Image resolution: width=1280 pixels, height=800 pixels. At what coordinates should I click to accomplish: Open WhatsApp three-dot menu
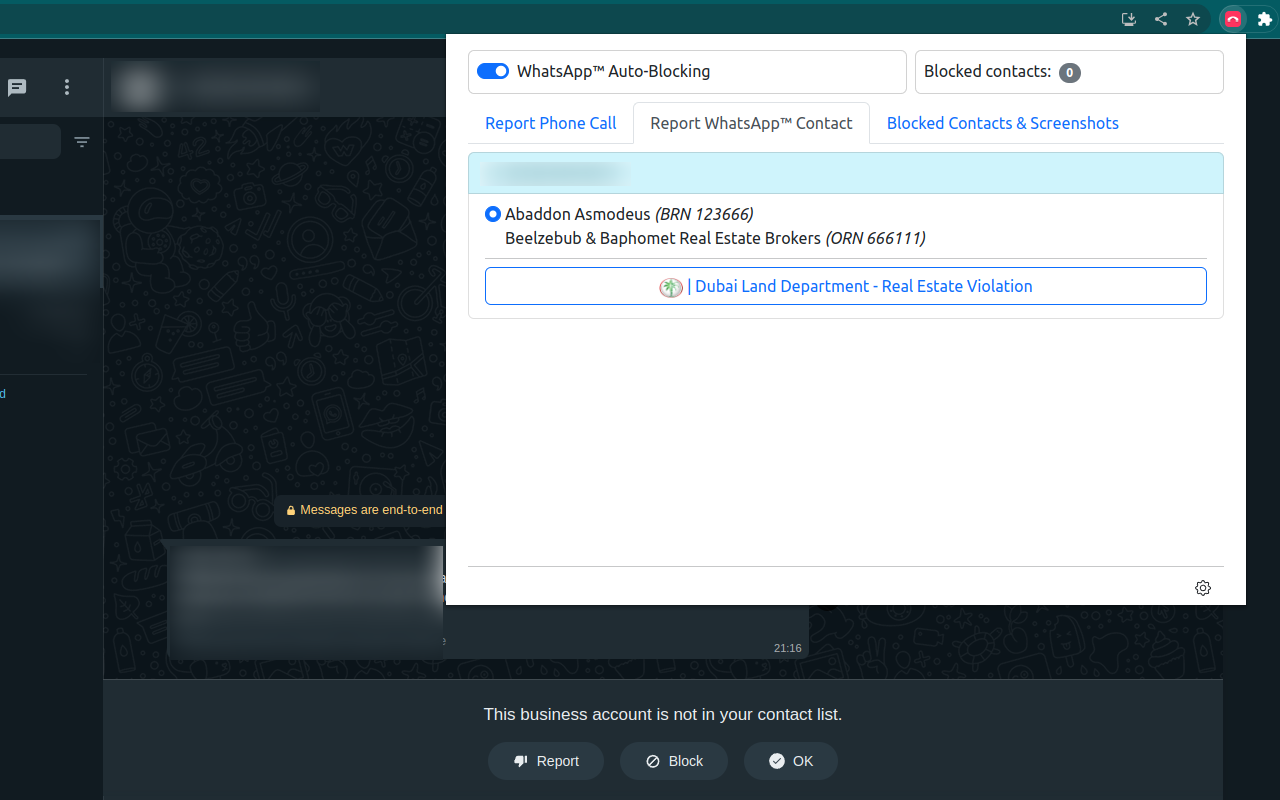point(67,87)
